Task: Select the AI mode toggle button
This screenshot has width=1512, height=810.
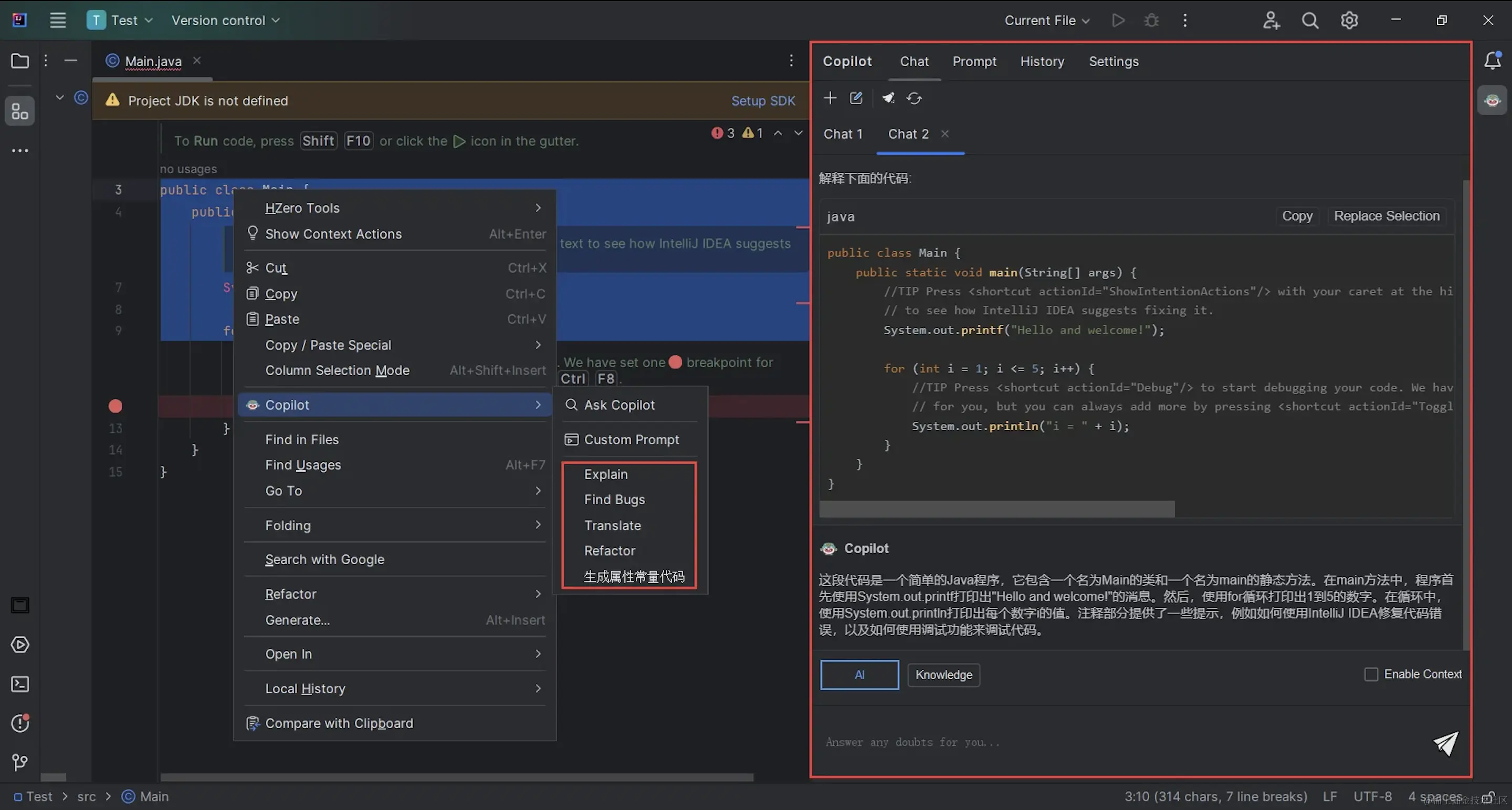Action: click(x=859, y=674)
